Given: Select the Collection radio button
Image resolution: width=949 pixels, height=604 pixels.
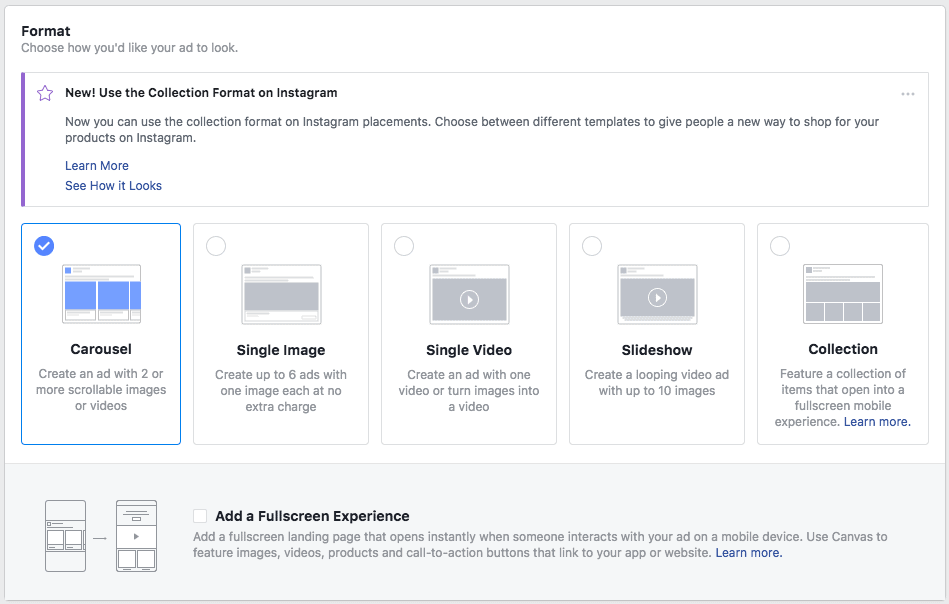Looking at the screenshot, I should tap(780, 246).
